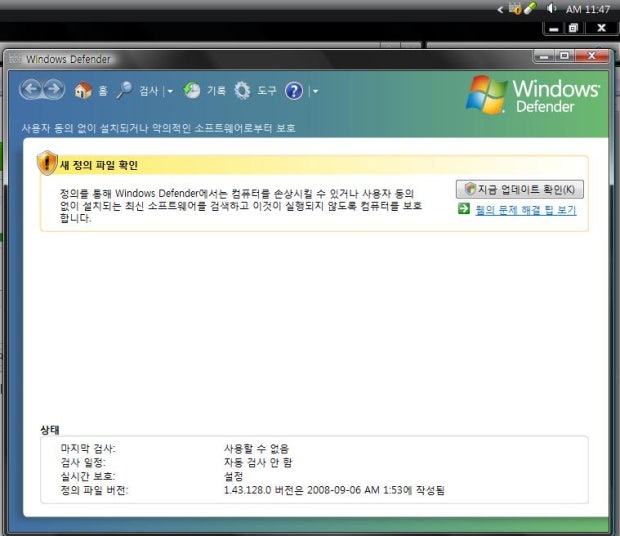Start a scan with the magnifier icon
Viewport: 620px width, 536px height.
pos(125,91)
